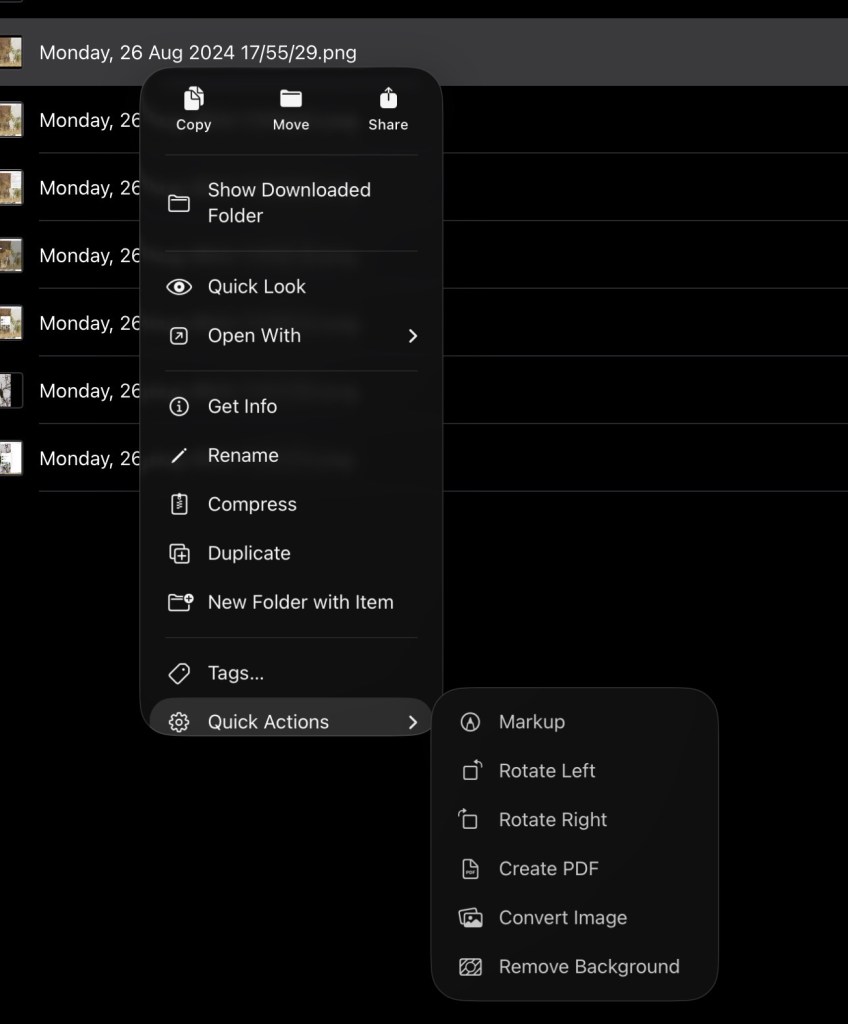Tap the Share icon

(x=388, y=99)
